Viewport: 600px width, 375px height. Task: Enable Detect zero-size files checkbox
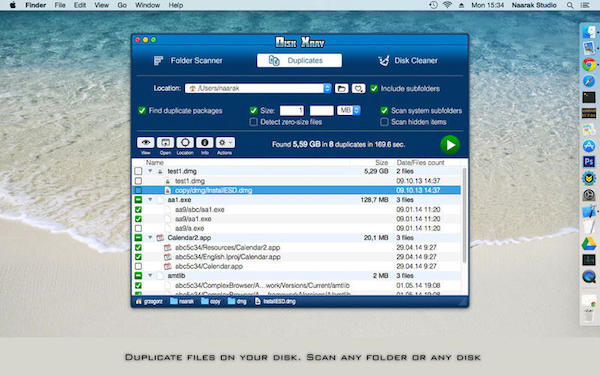[x=253, y=122]
